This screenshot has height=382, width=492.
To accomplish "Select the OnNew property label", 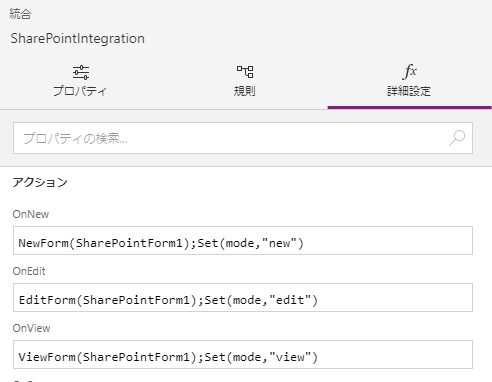I will tap(31, 214).
